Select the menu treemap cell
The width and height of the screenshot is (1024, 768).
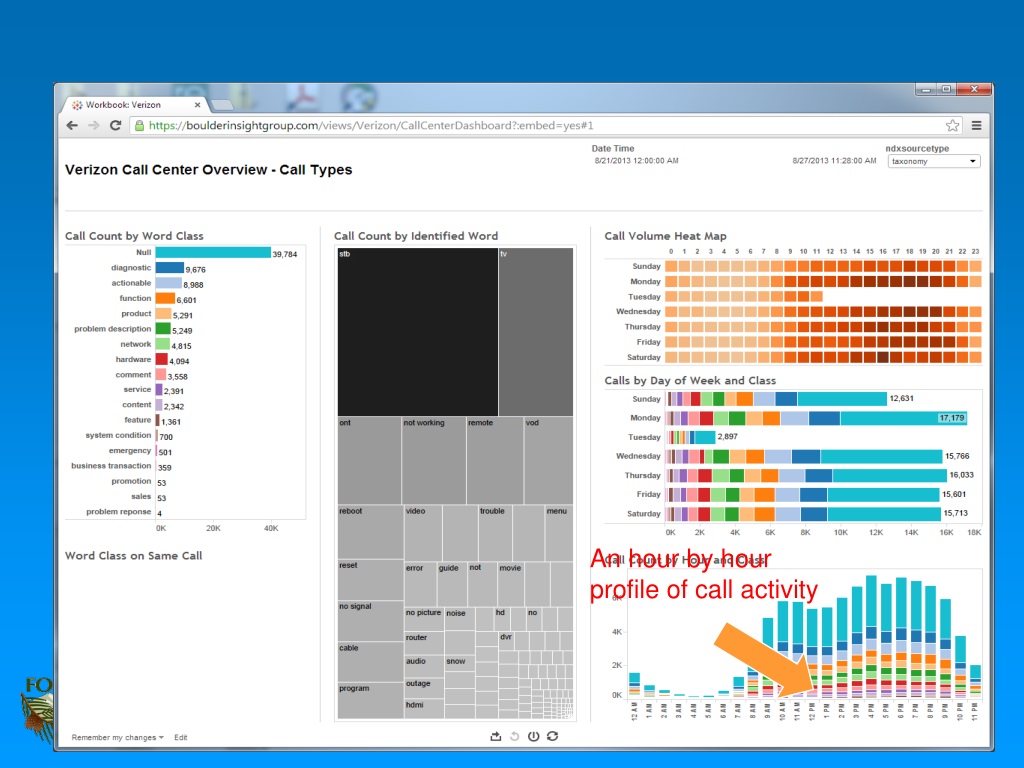[x=559, y=534]
